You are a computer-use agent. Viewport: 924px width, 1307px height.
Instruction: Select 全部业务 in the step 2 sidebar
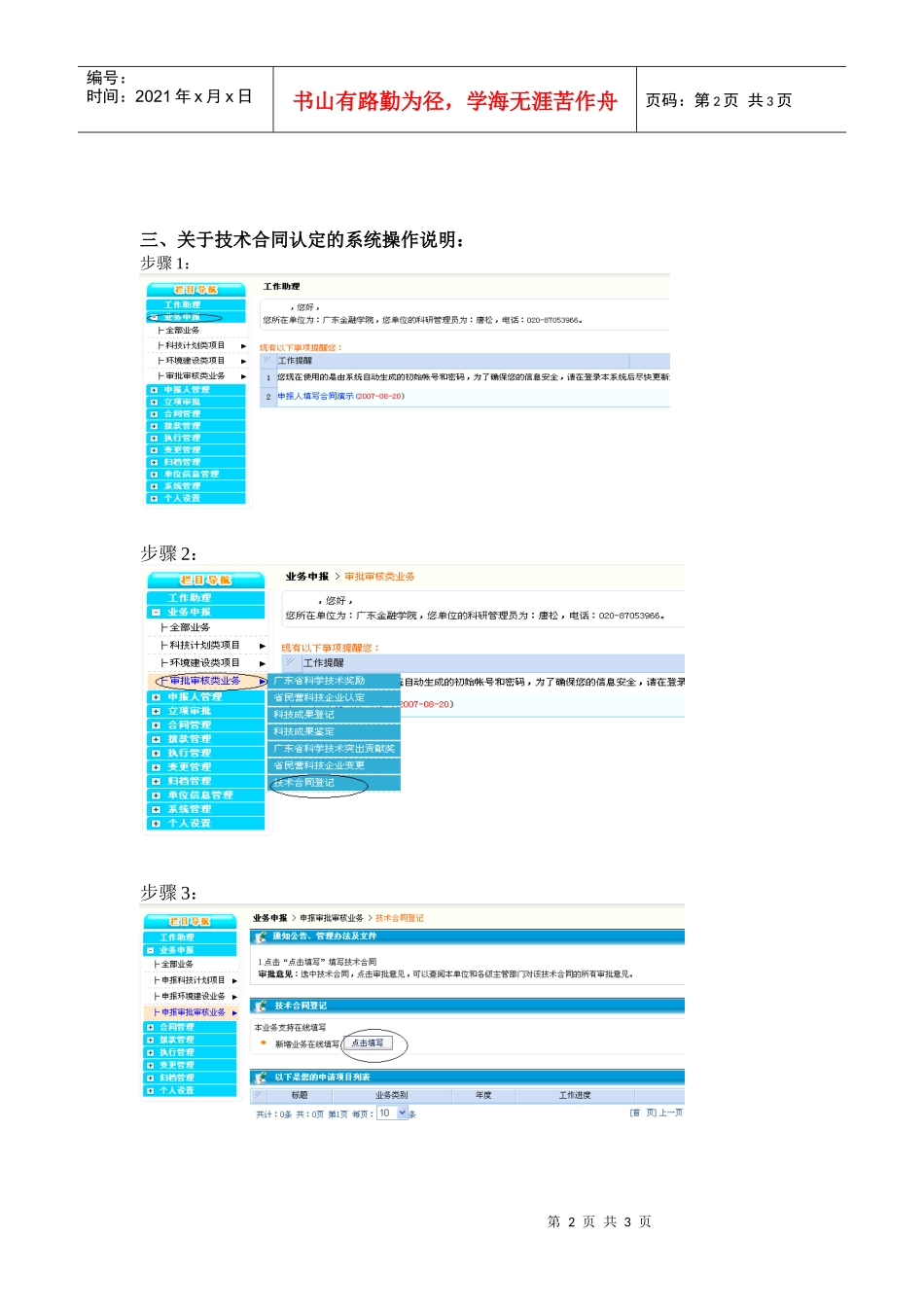[190, 627]
